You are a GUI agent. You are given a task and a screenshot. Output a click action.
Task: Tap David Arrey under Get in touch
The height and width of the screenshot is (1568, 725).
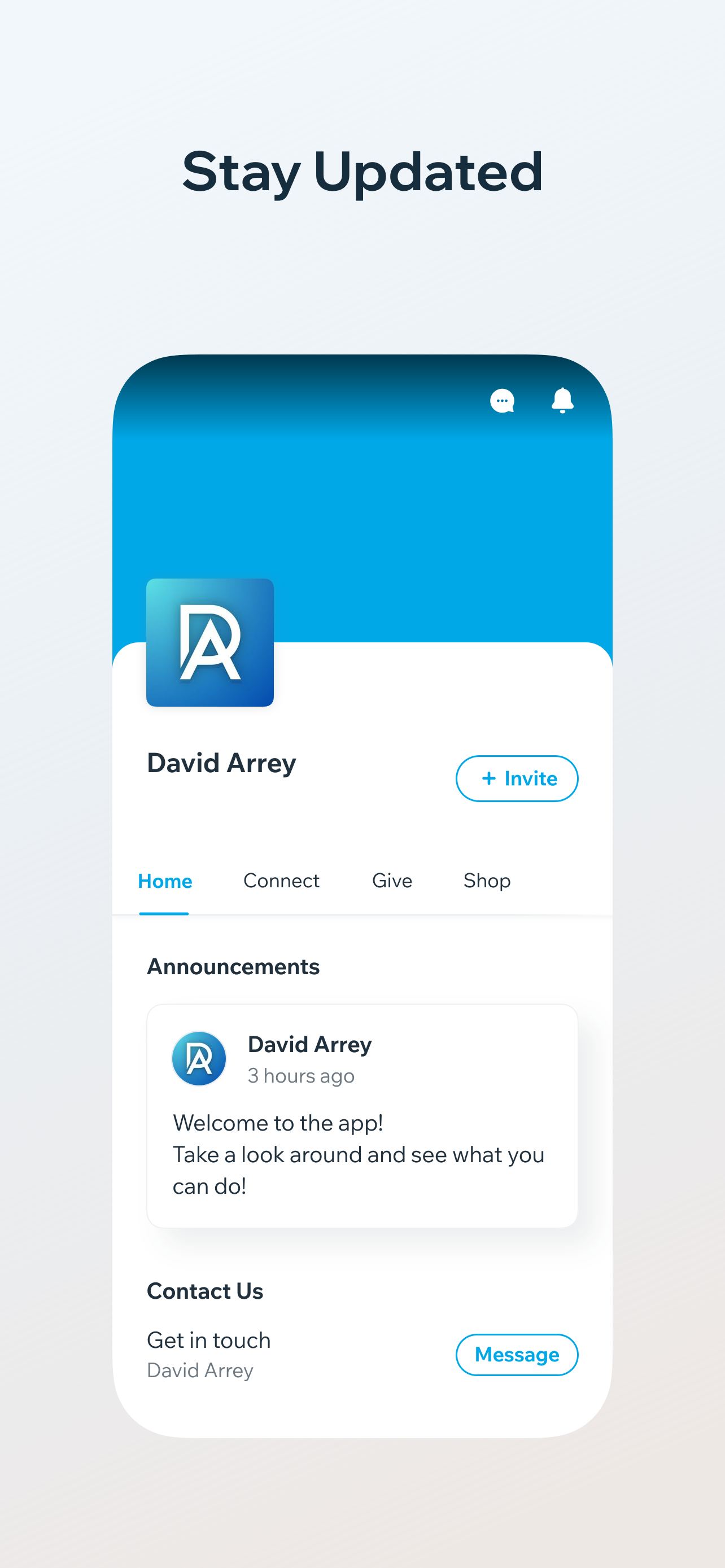click(200, 1370)
